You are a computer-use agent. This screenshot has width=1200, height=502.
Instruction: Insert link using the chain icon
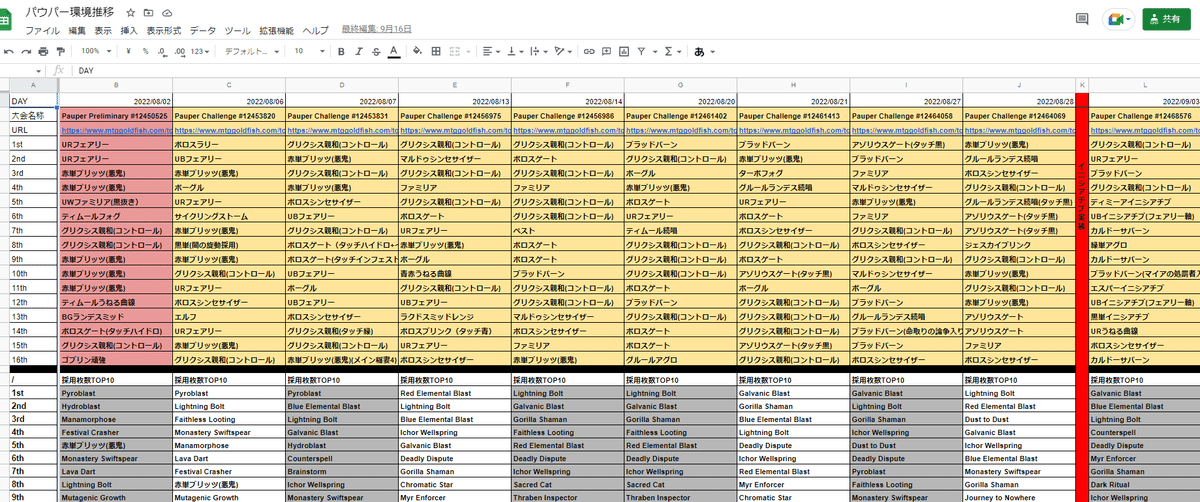tap(591, 50)
